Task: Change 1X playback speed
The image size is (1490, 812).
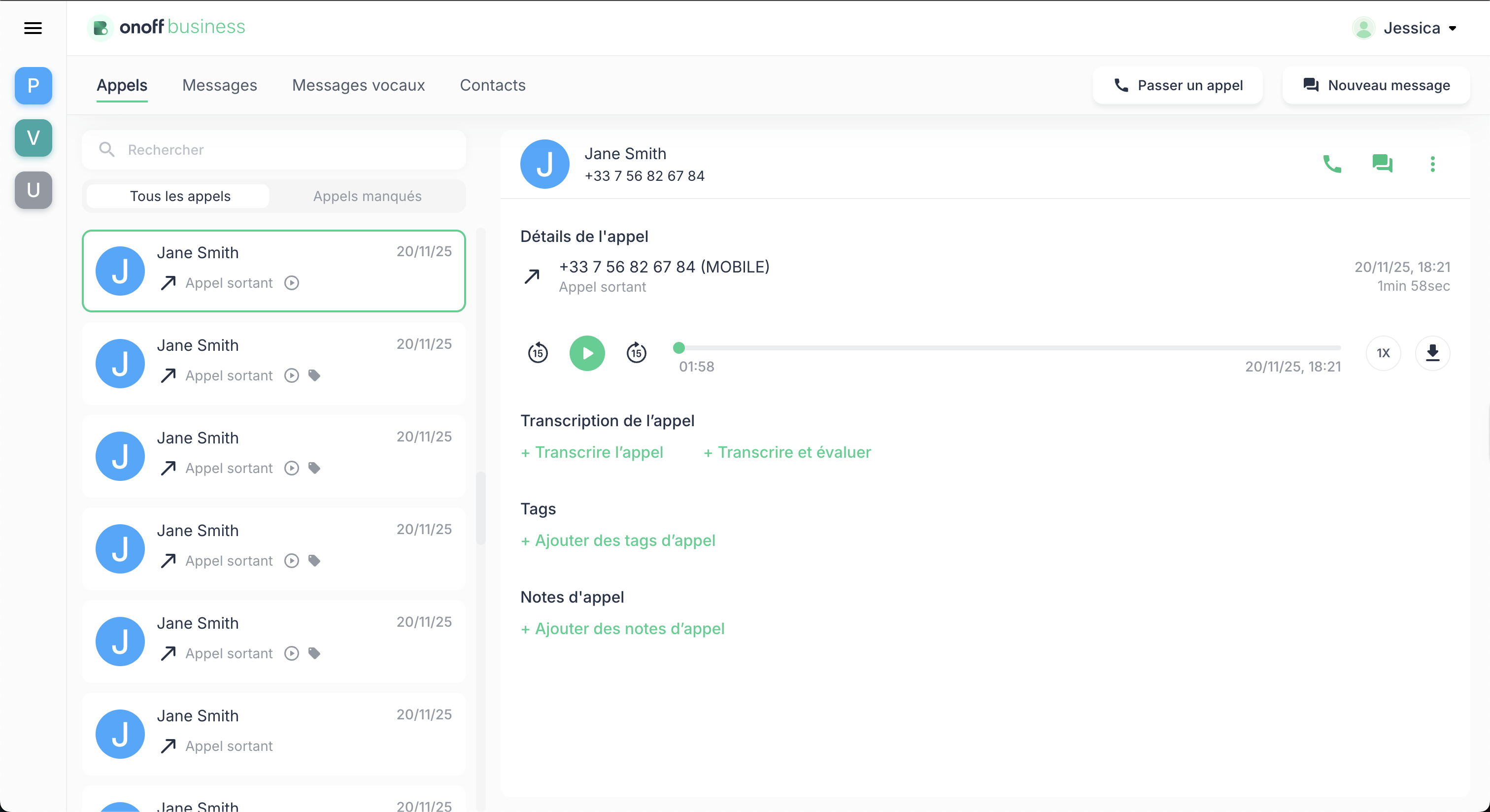Action: pyautogui.click(x=1383, y=353)
